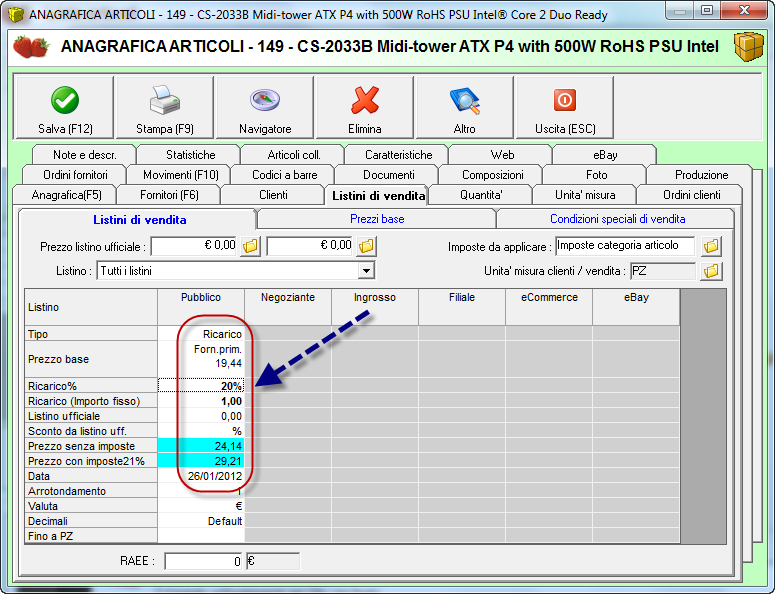Click the Ingrosso column header
The width and height of the screenshot is (775, 594).
(375, 307)
